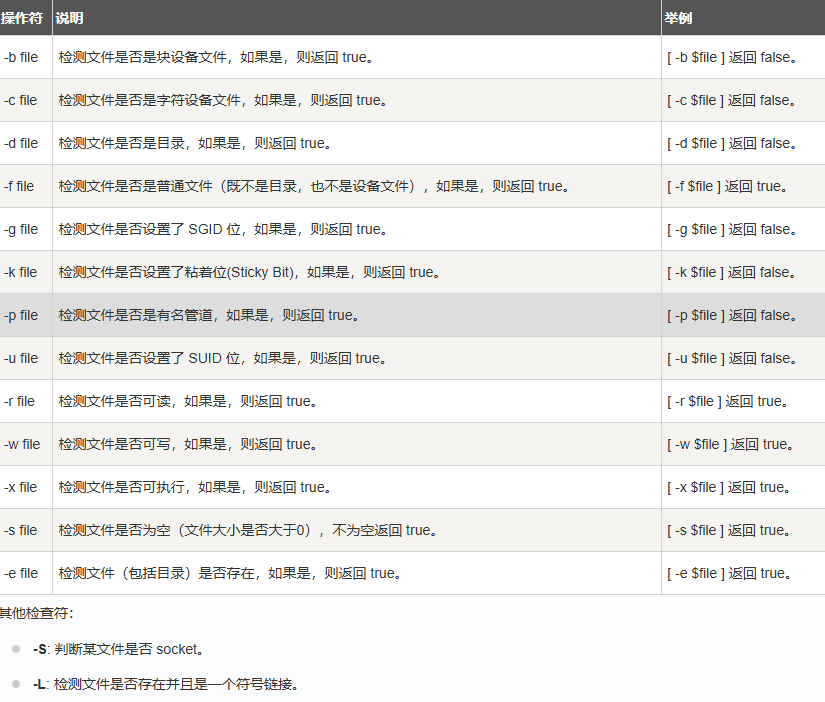Click description about SUID 位
The height and width of the screenshot is (702, 825).
(224, 358)
